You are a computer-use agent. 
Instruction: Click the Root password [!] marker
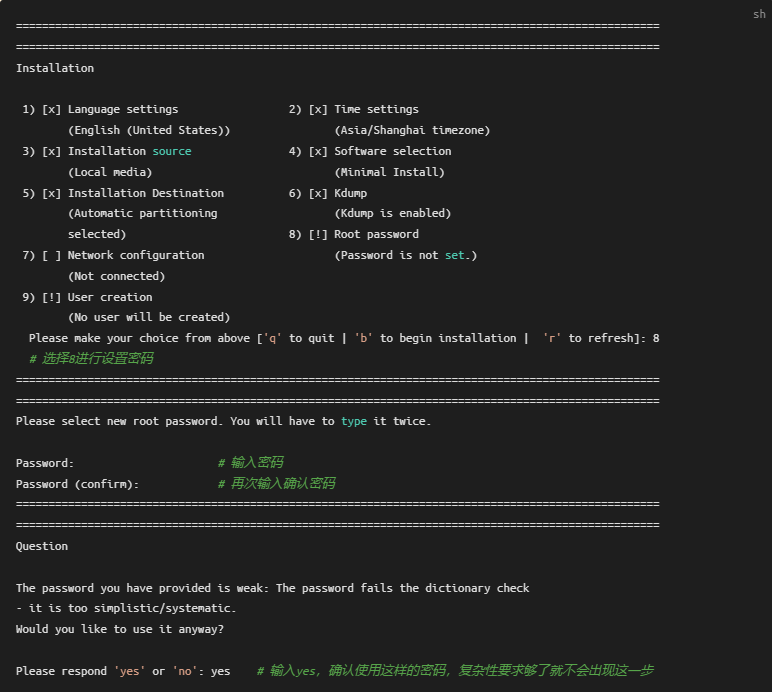pyautogui.click(x=318, y=234)
